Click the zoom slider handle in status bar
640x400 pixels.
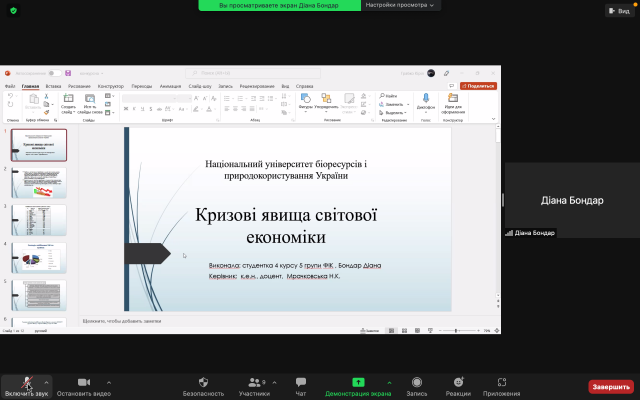click(456, 331)
